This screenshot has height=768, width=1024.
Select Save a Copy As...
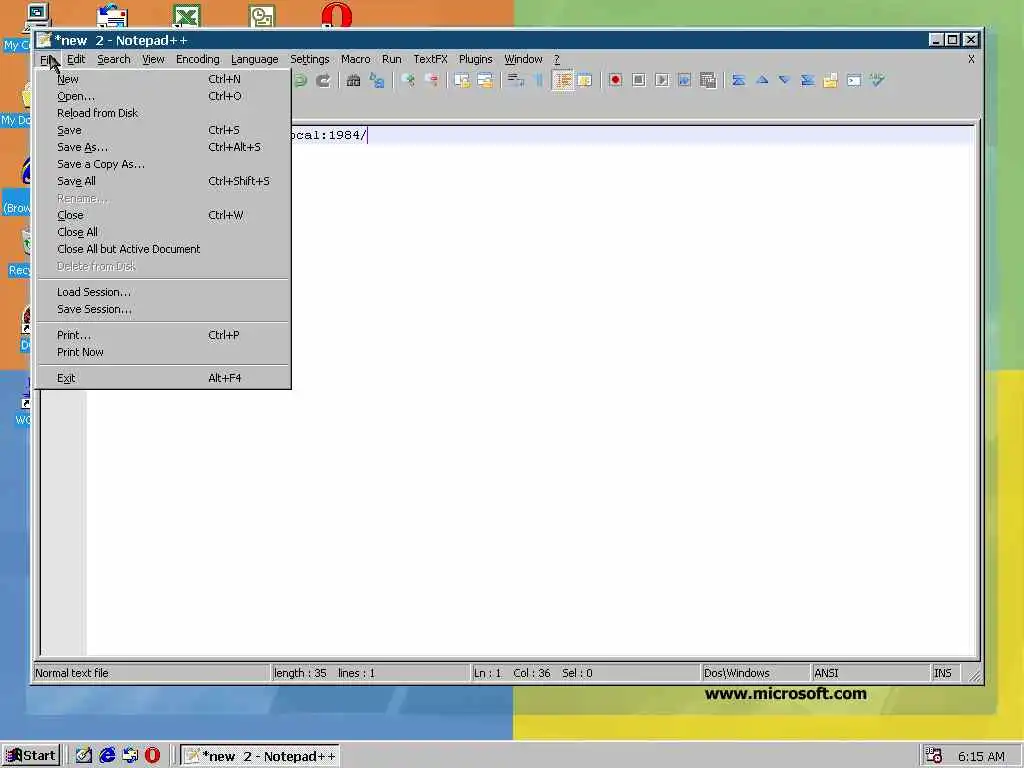point(163,164)
